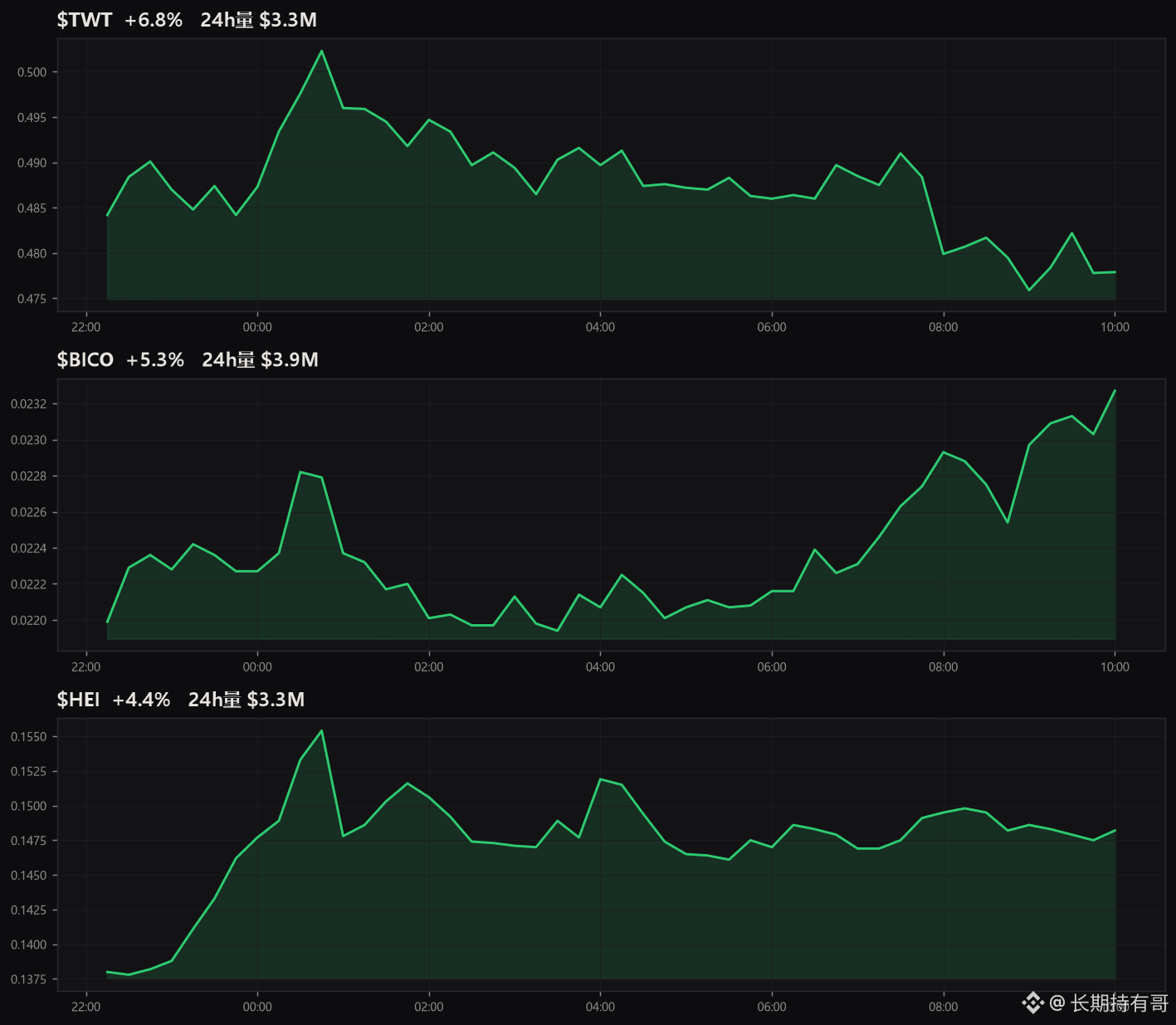Viewport: 1176px width, 1025px height.
Task: Click the +5.3% change next to $BICO
Action: [155, 359]
